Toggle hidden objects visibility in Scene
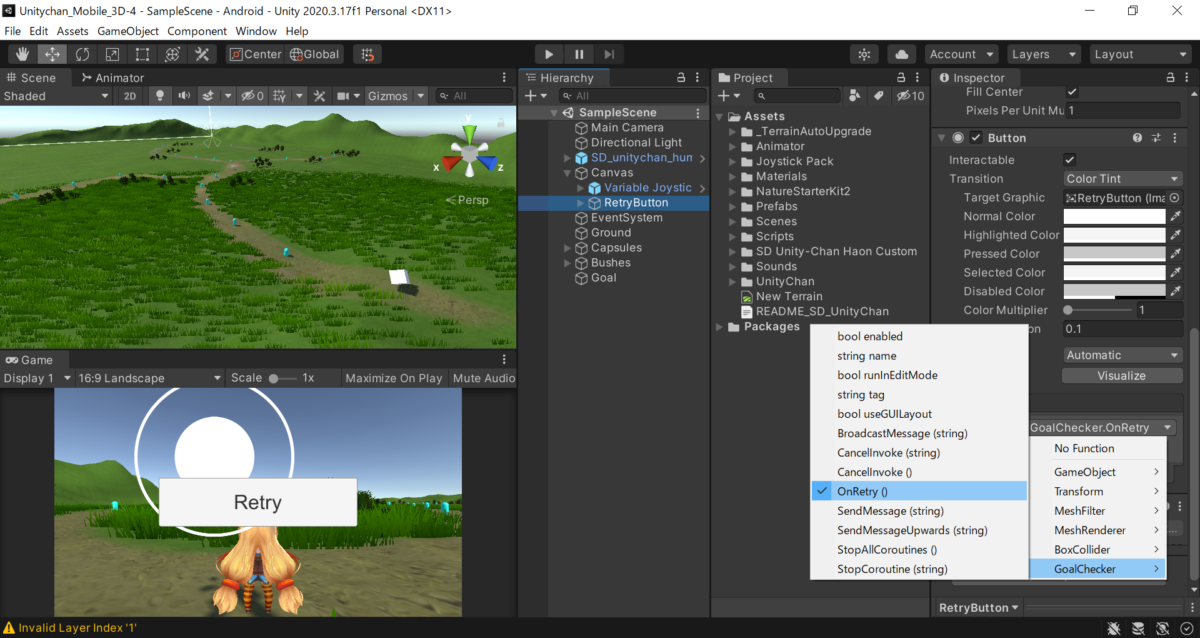The height and width of the screenshot is (638, 1200). click(250, 96)
